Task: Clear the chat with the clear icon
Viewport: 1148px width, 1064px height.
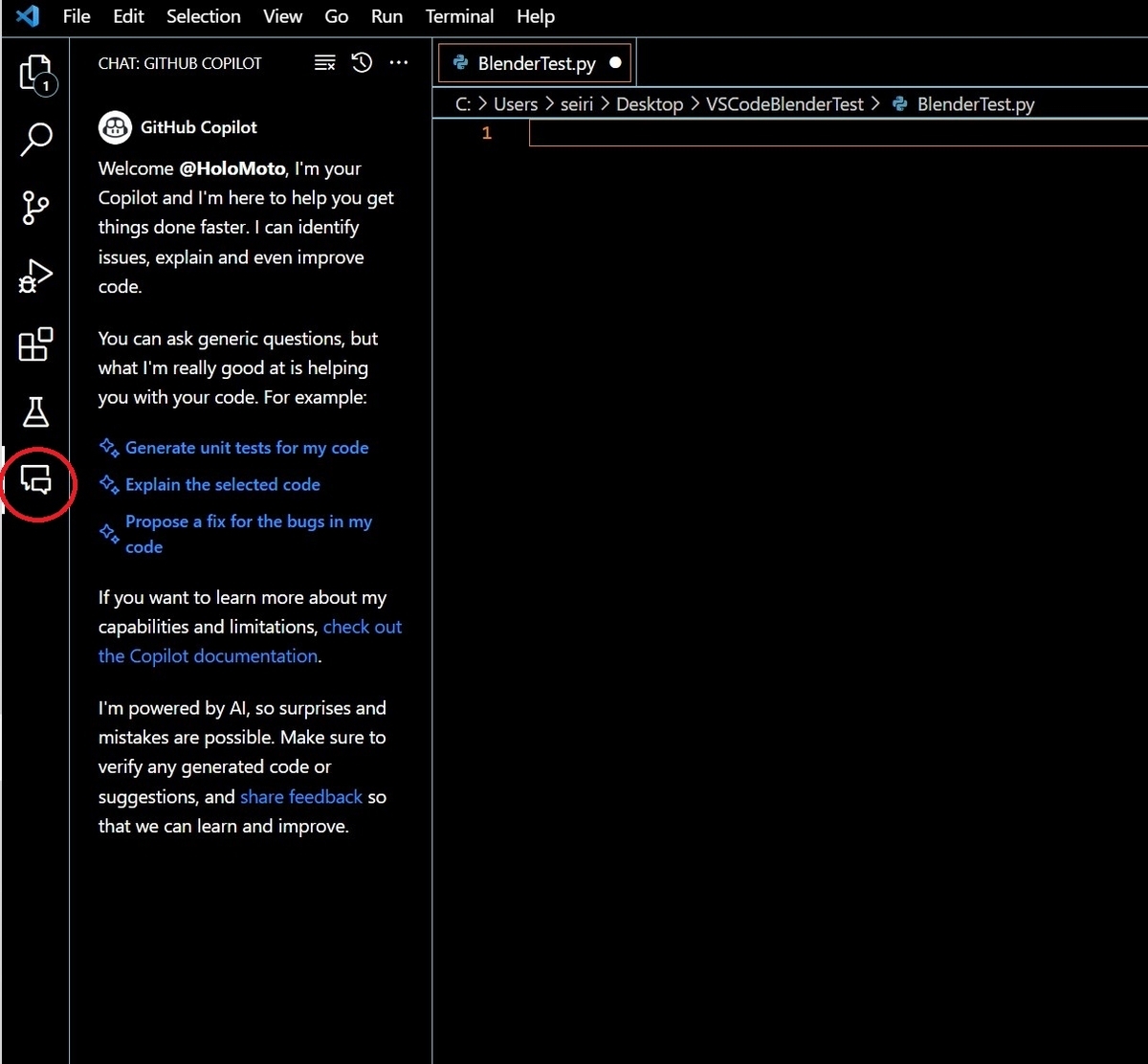Action: click(324, 62)
